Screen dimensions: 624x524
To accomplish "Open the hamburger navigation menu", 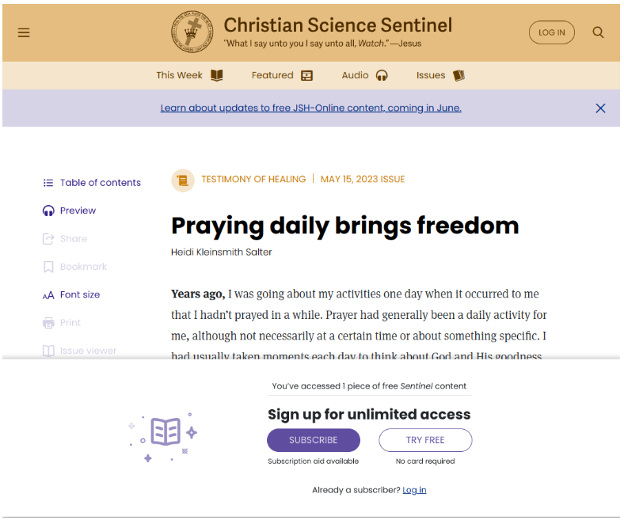I will click(24, 33).
